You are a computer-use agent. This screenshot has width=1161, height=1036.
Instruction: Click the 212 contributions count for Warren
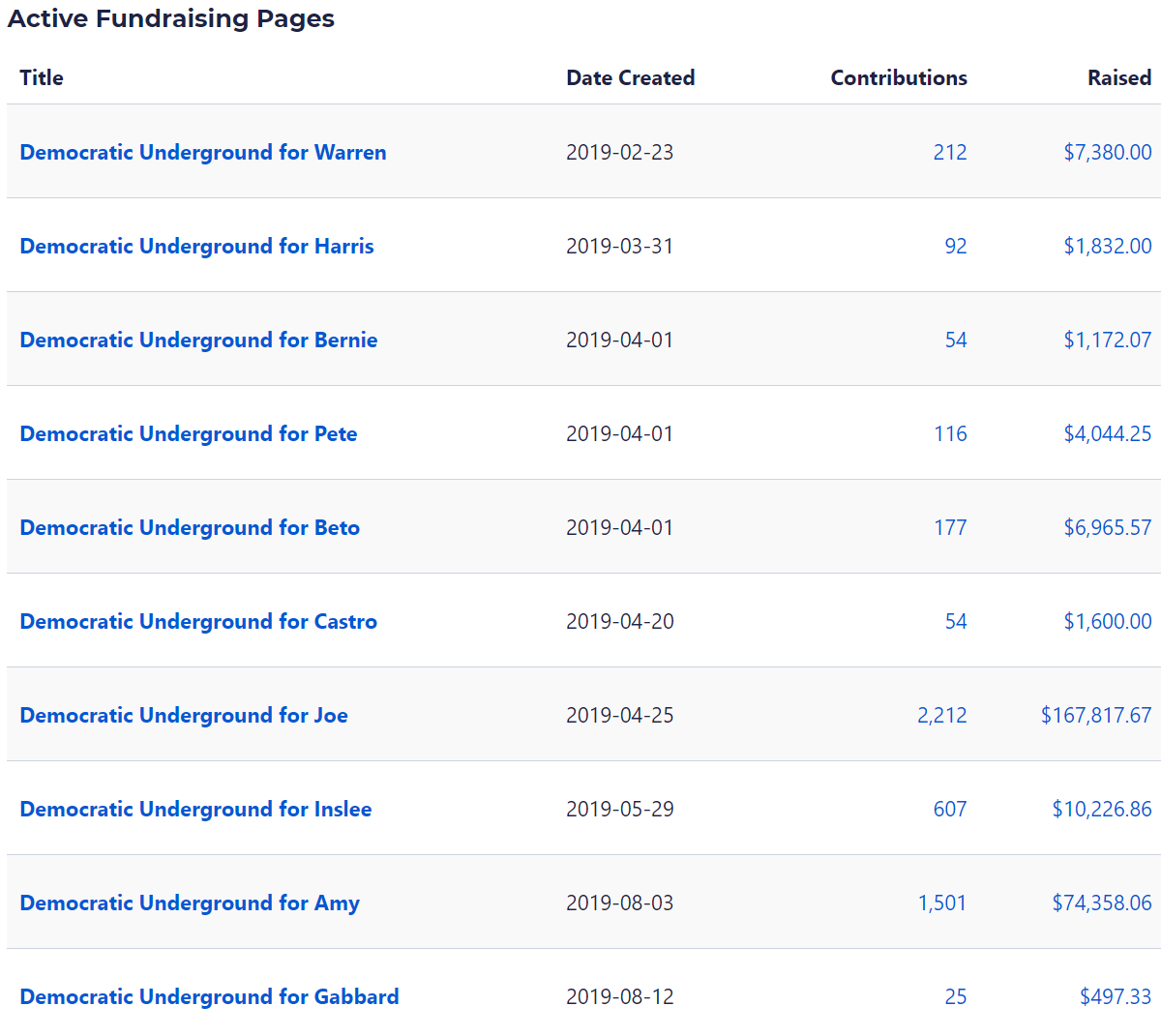949,153
